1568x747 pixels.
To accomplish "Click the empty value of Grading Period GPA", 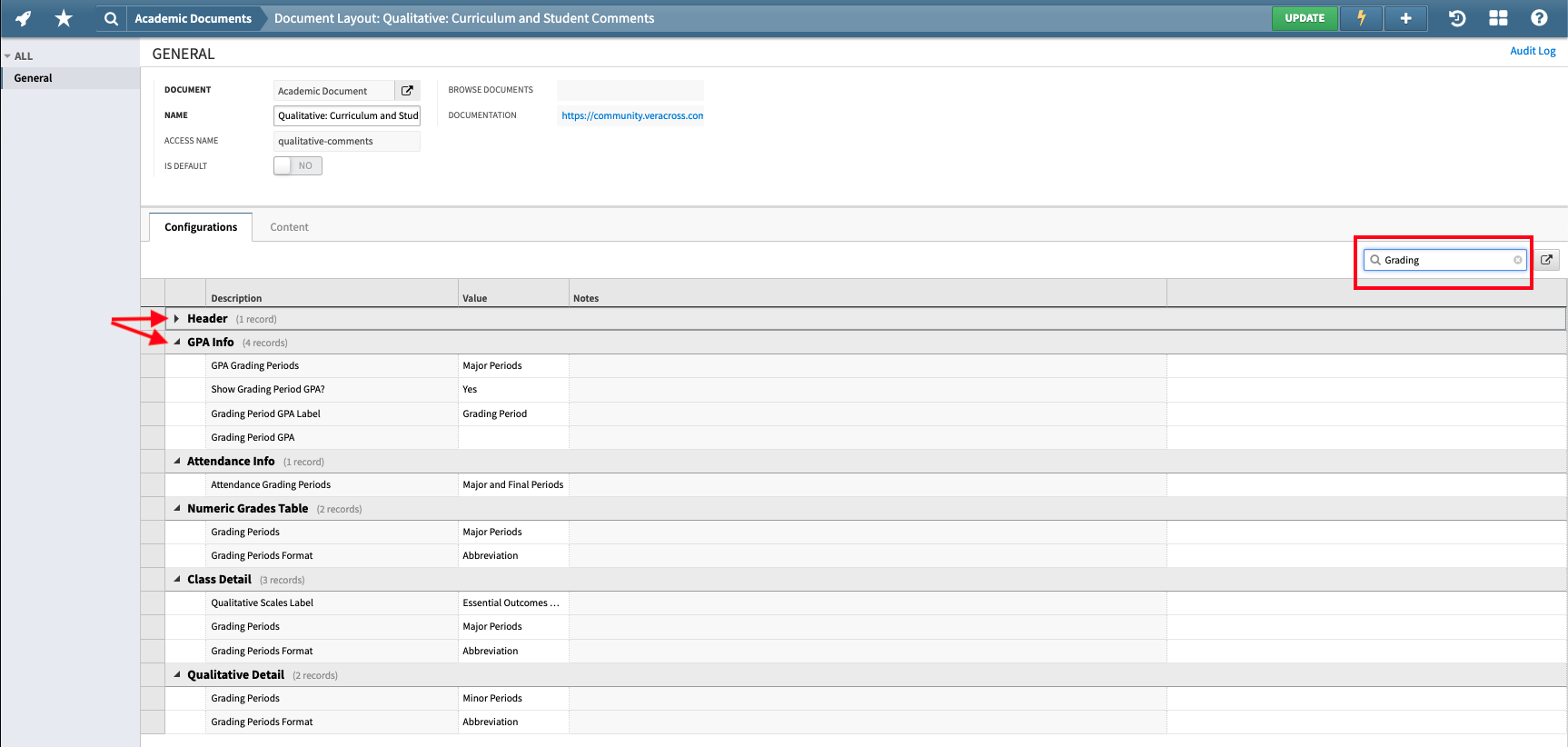I will (x=513, y=438).
